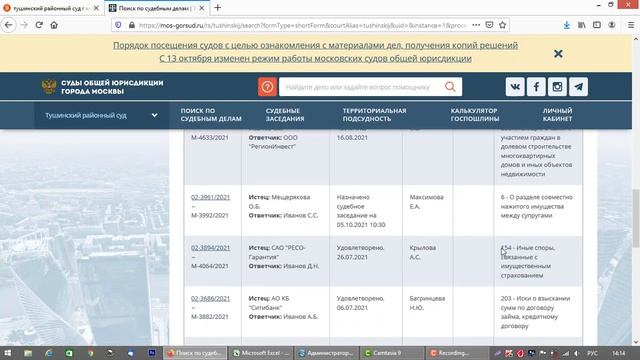
Task: Show site security lock info
Action: [131, 25]
